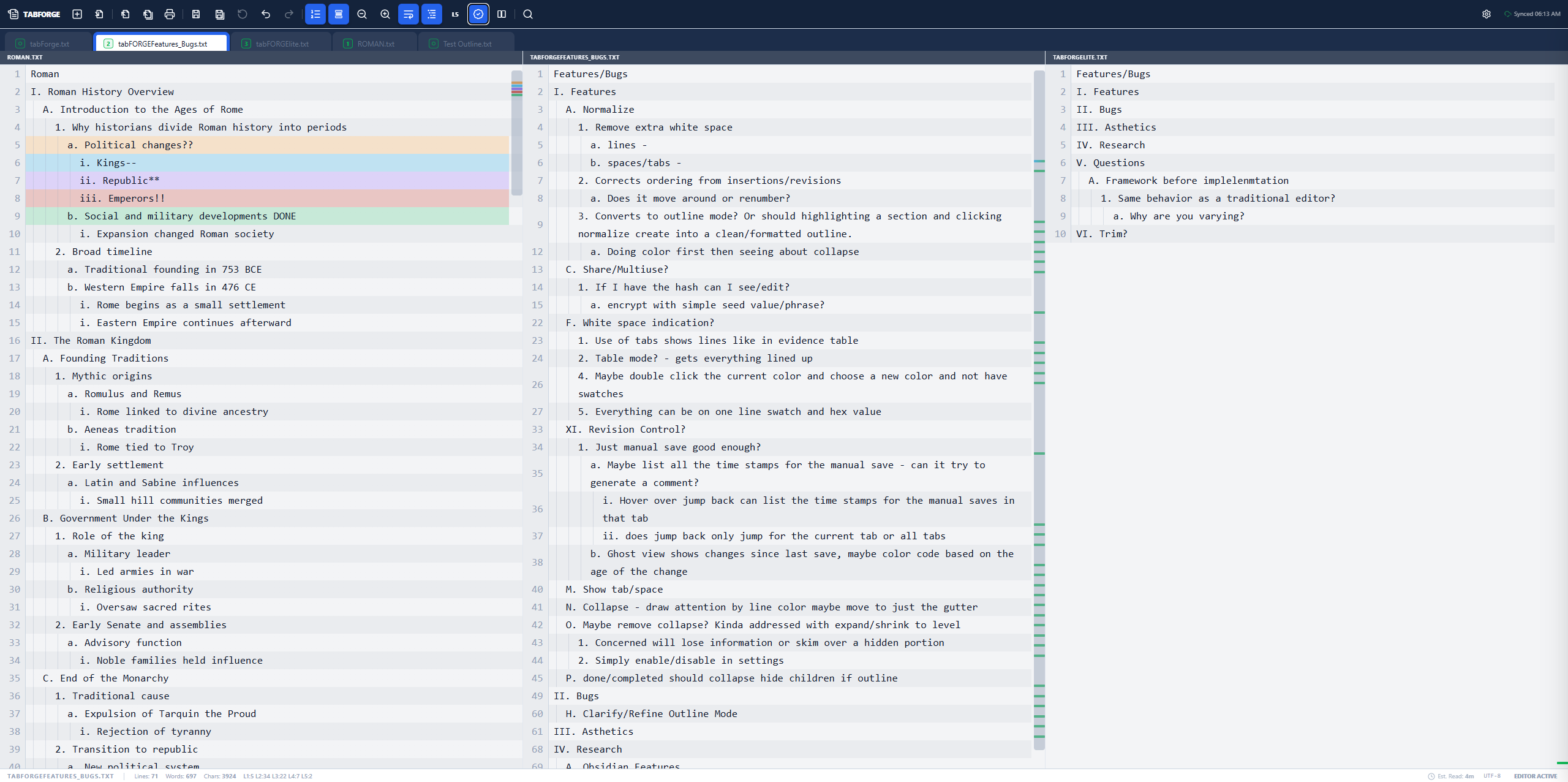Viewport: 1568px width, 782px height.
Task: Save the current file
Action: pyautogui.click(x=196, y=14)
